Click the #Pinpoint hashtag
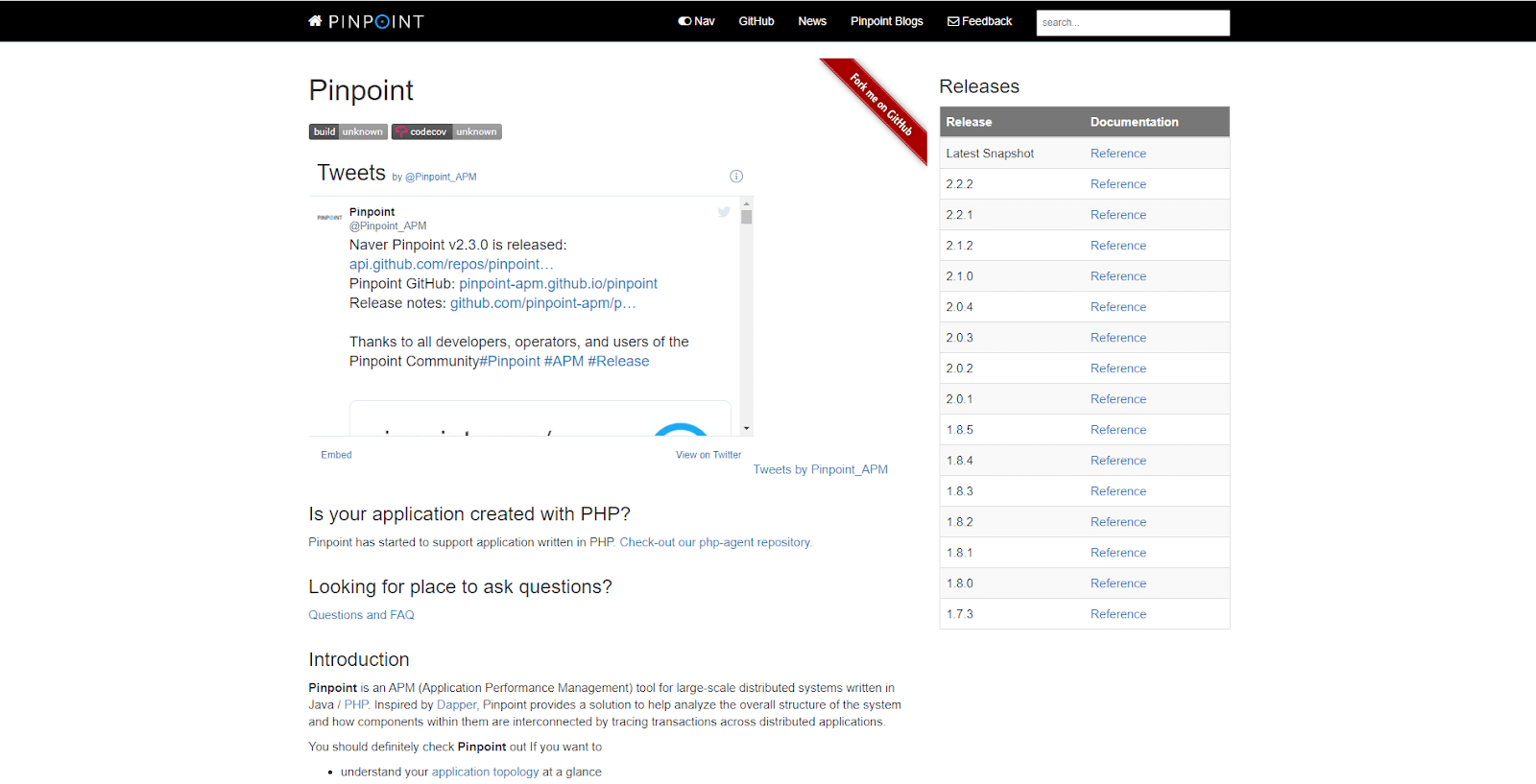Image resolution: width=1536 pixels, height=784 pixels. 510,361
